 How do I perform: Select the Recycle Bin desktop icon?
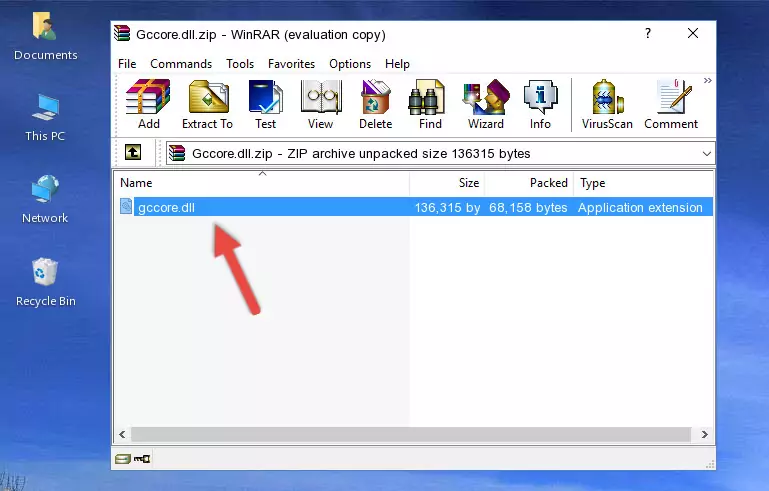point(46,283)
